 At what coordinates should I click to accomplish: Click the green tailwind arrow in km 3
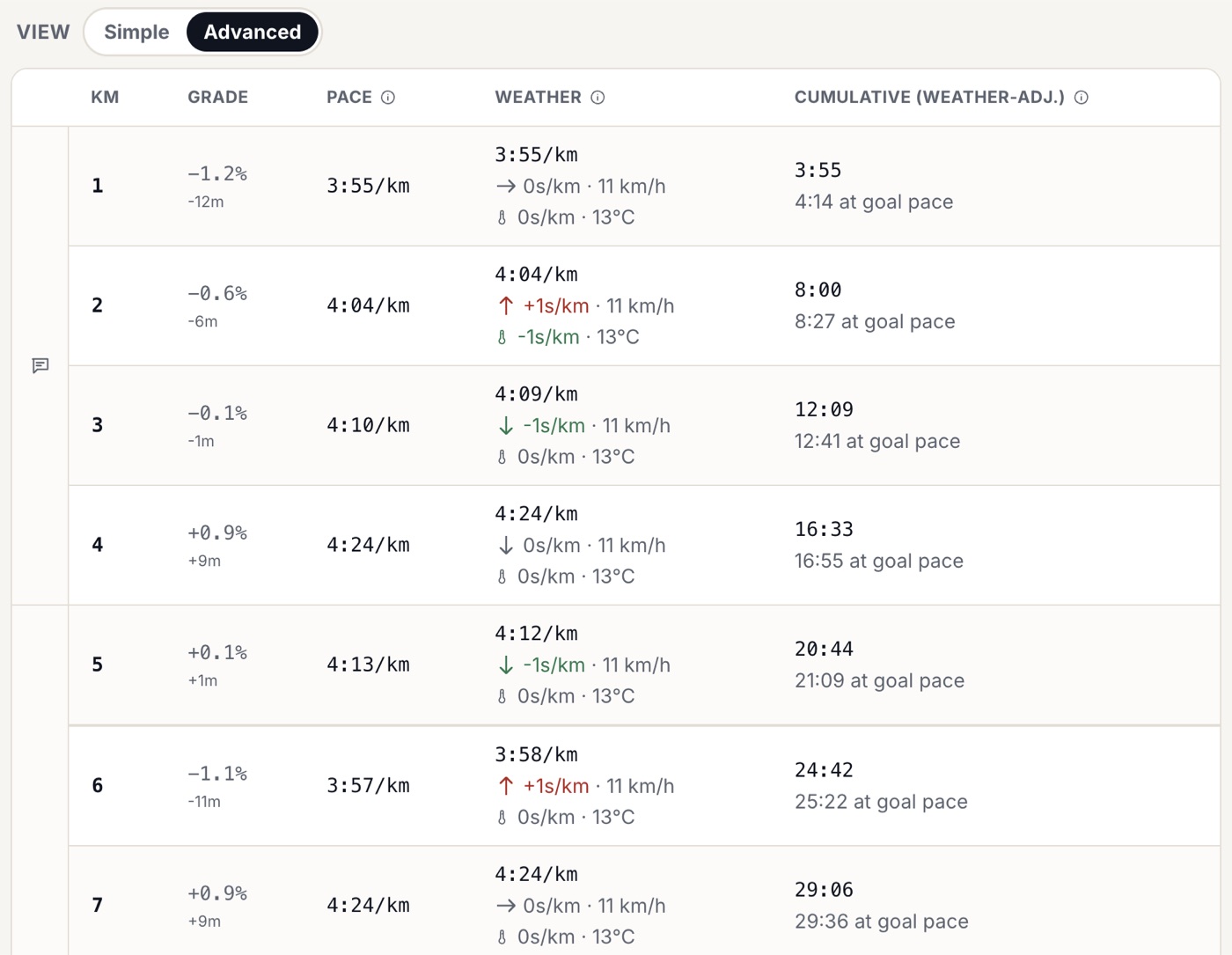506,426
